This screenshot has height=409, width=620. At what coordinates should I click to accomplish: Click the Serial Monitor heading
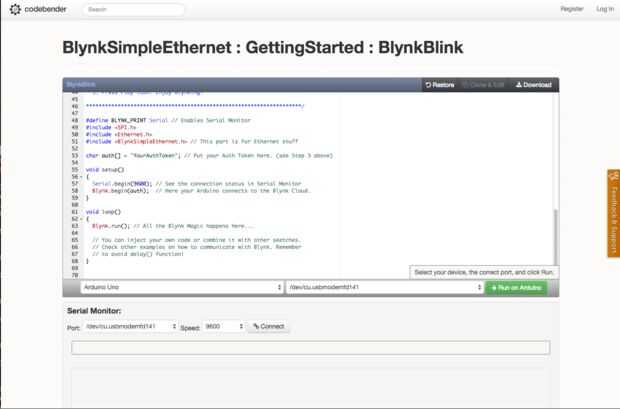tap(94, 311)
